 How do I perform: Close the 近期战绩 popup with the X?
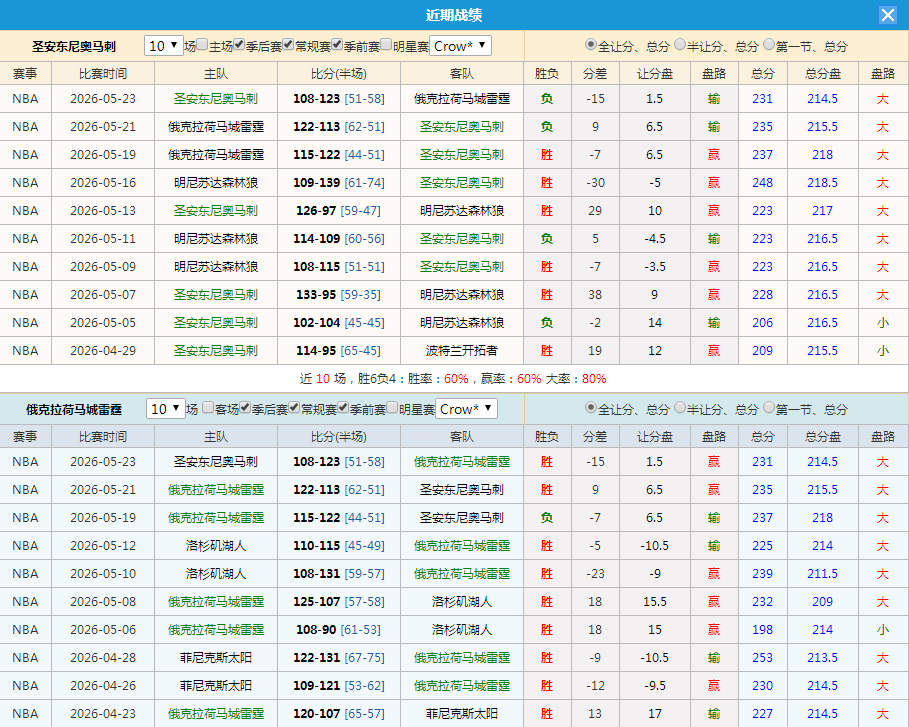point(888,14)
